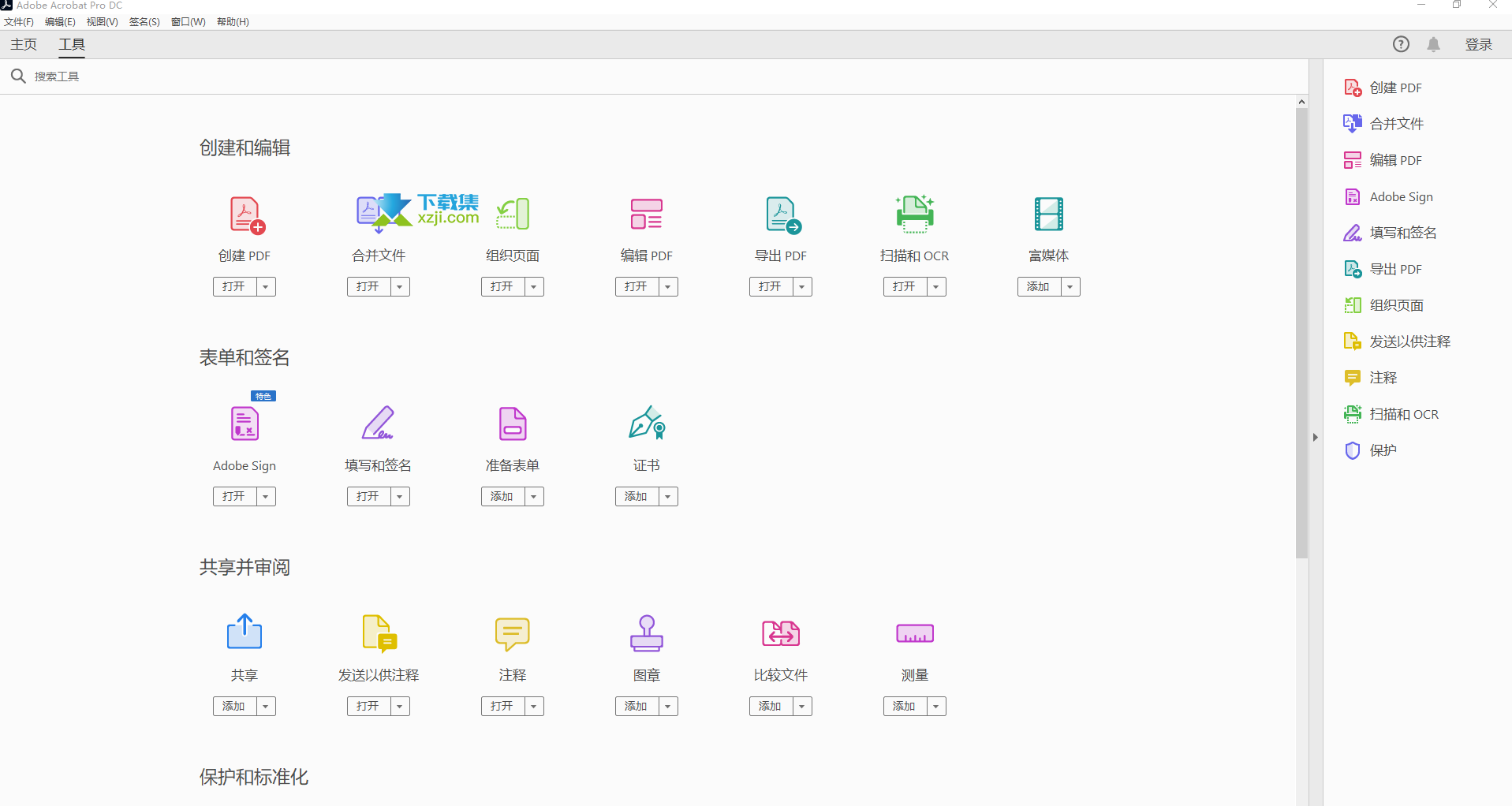Click the 富媒体 film icon
The width and height of the screenshot is (1512, 806).
tap(1049, 214)
